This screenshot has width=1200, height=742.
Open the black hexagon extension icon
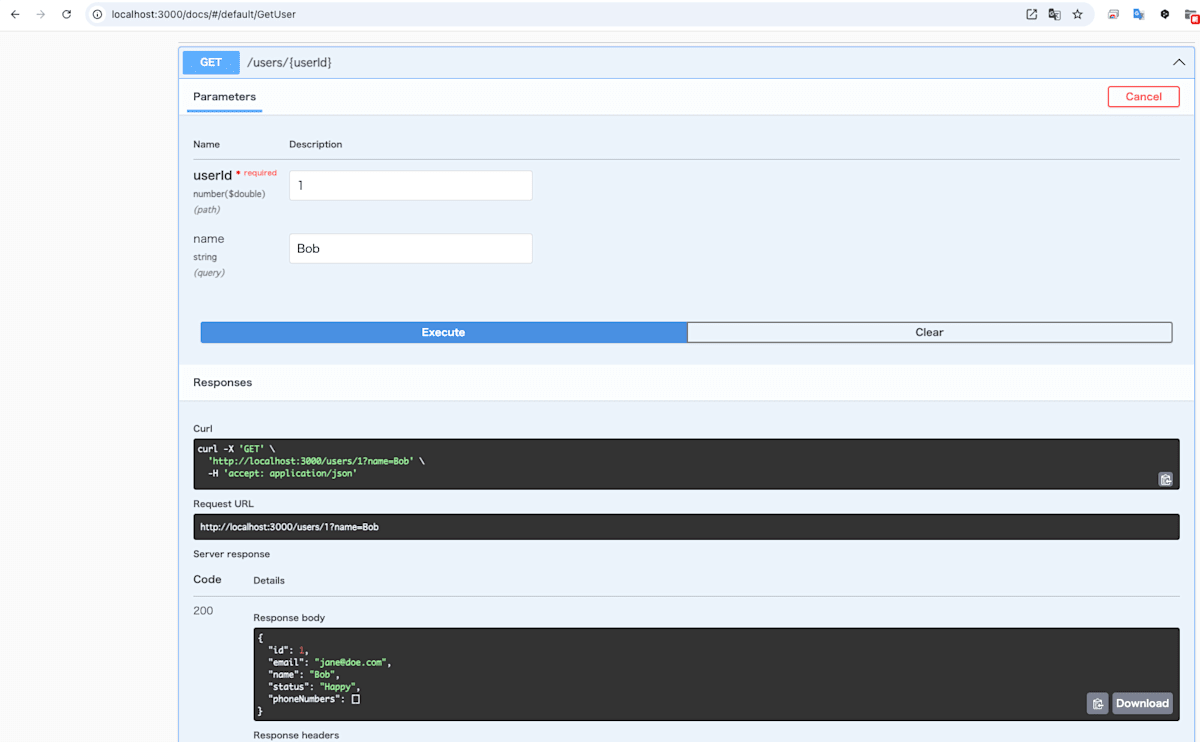pos(1165,15)
